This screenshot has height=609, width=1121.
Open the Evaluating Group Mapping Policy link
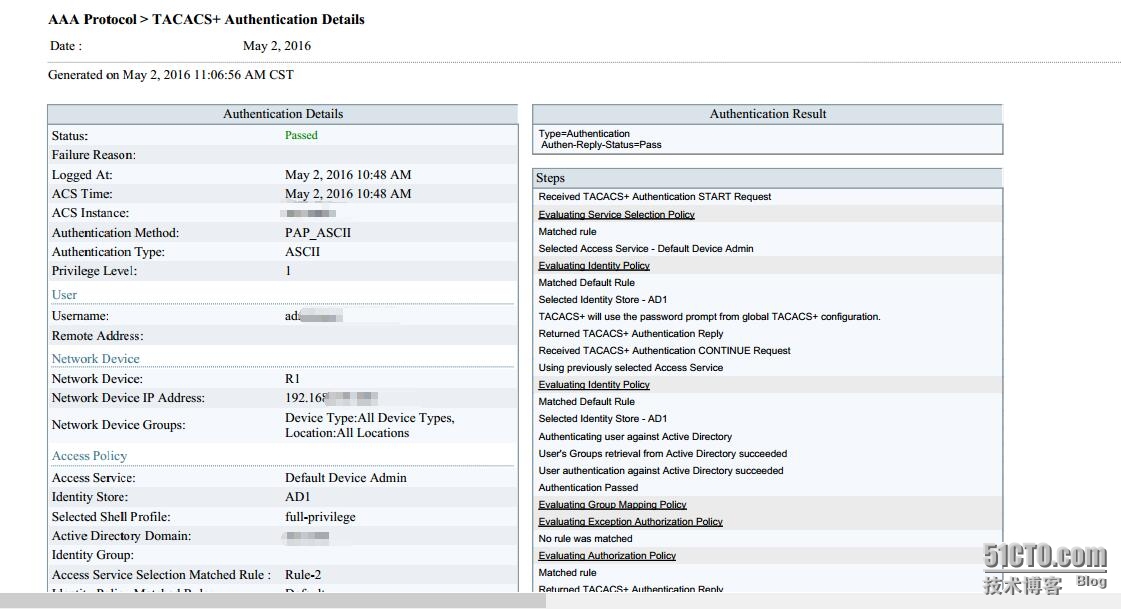point(612,505)
